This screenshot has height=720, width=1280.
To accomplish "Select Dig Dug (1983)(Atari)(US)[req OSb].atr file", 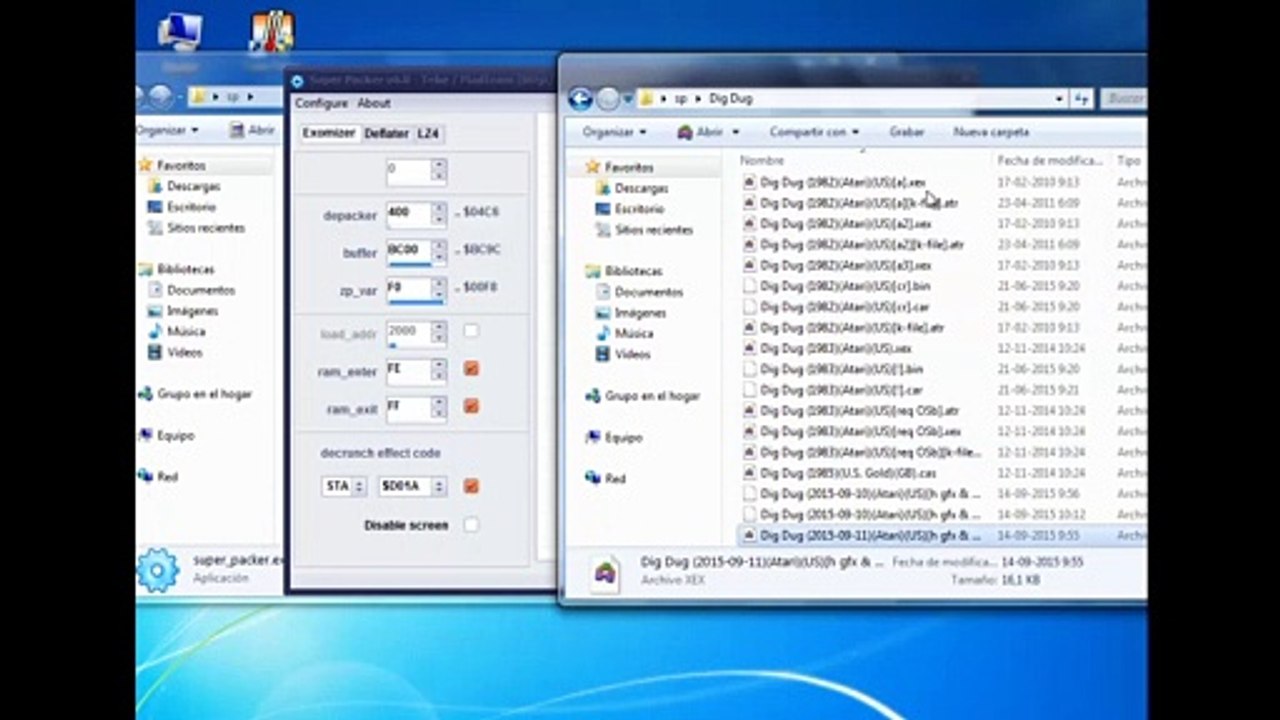I will [860, 411].
